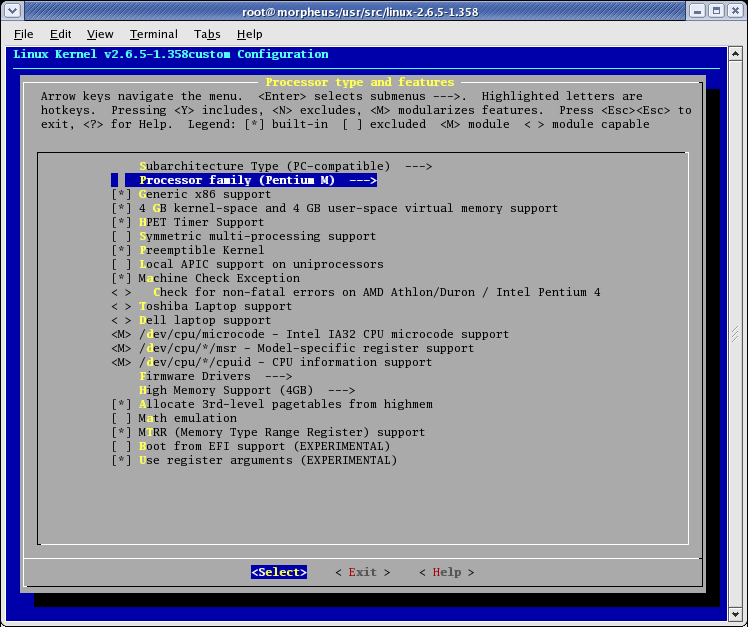Viewport: 748px width, 627px height.
Task: Toggle Generic x86 support checkbox
Action: coord(122,194)
